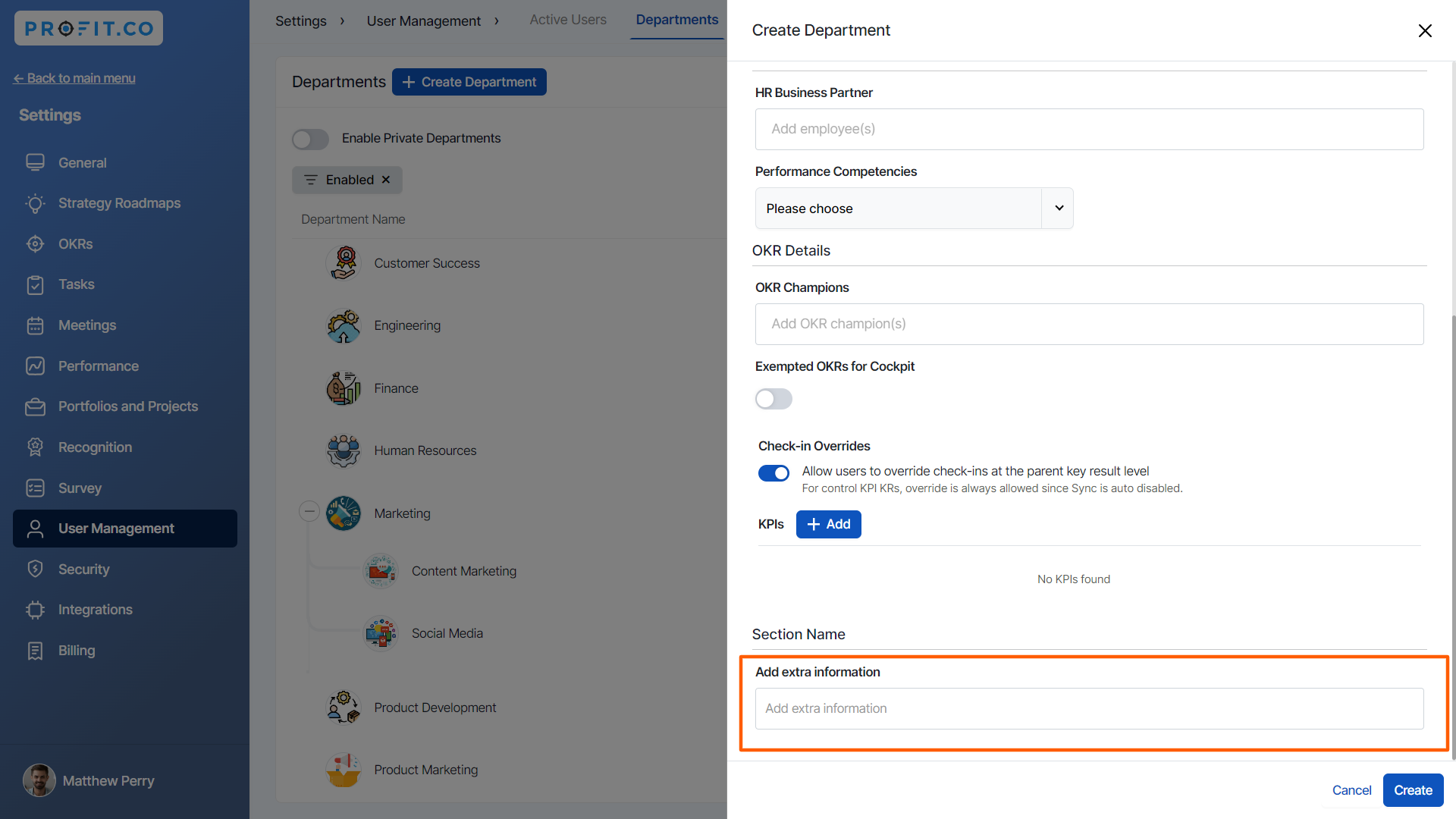Click the Integrations chip icon
Image resolution: width=1456 pixels, height=819 pixels.
coord(35,610)
